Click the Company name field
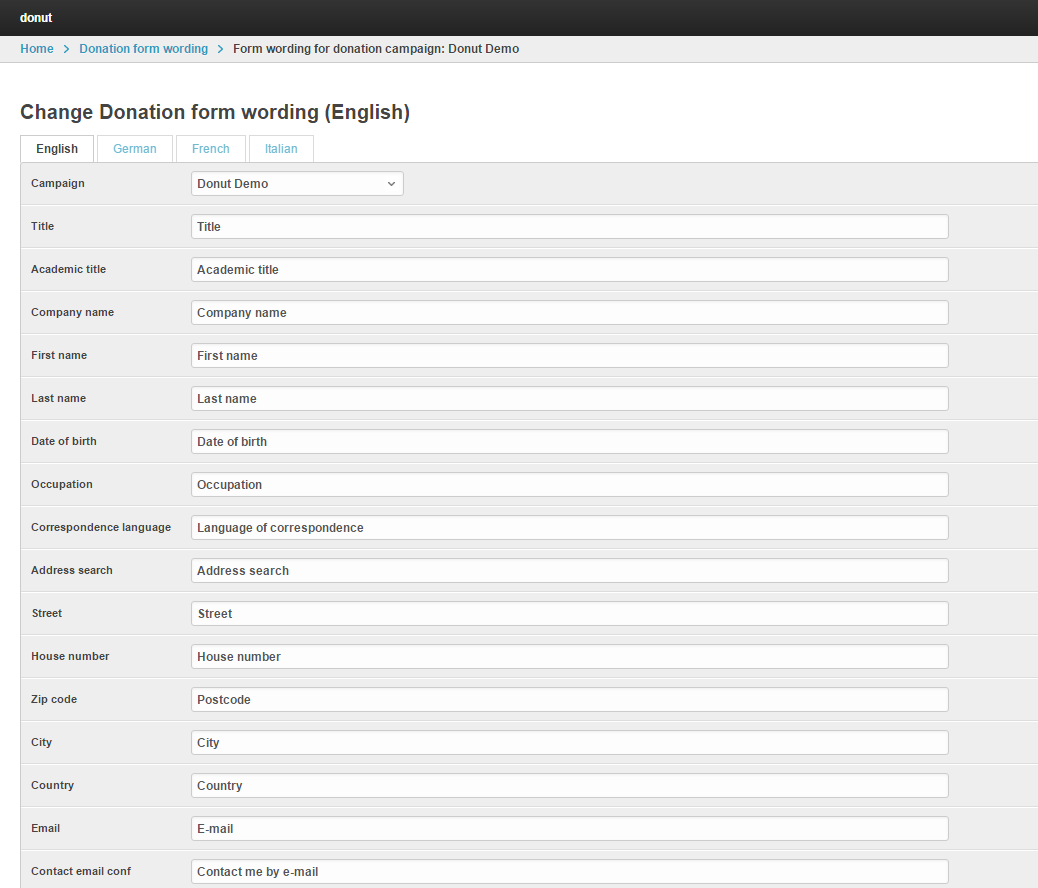Viewport: 1038px width, 888px height. coord(569,312)
